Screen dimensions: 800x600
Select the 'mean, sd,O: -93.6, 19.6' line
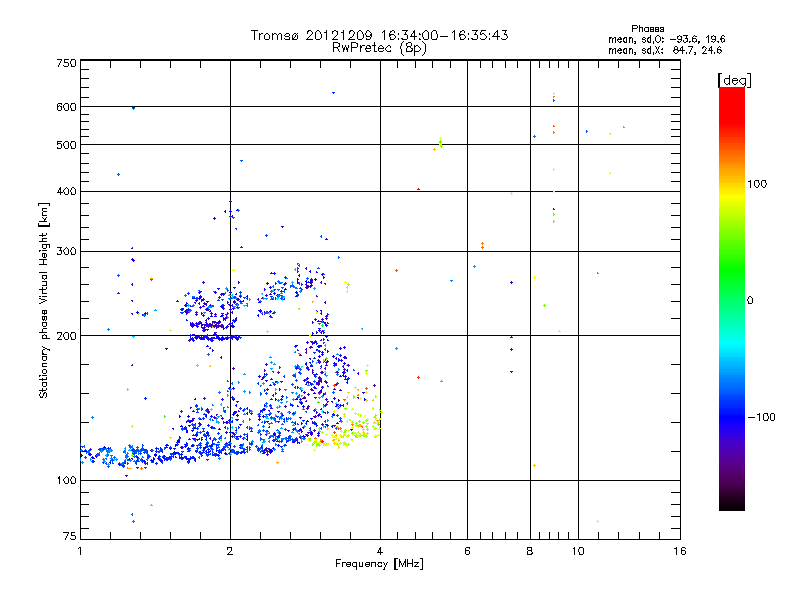[x=666, y=39]
